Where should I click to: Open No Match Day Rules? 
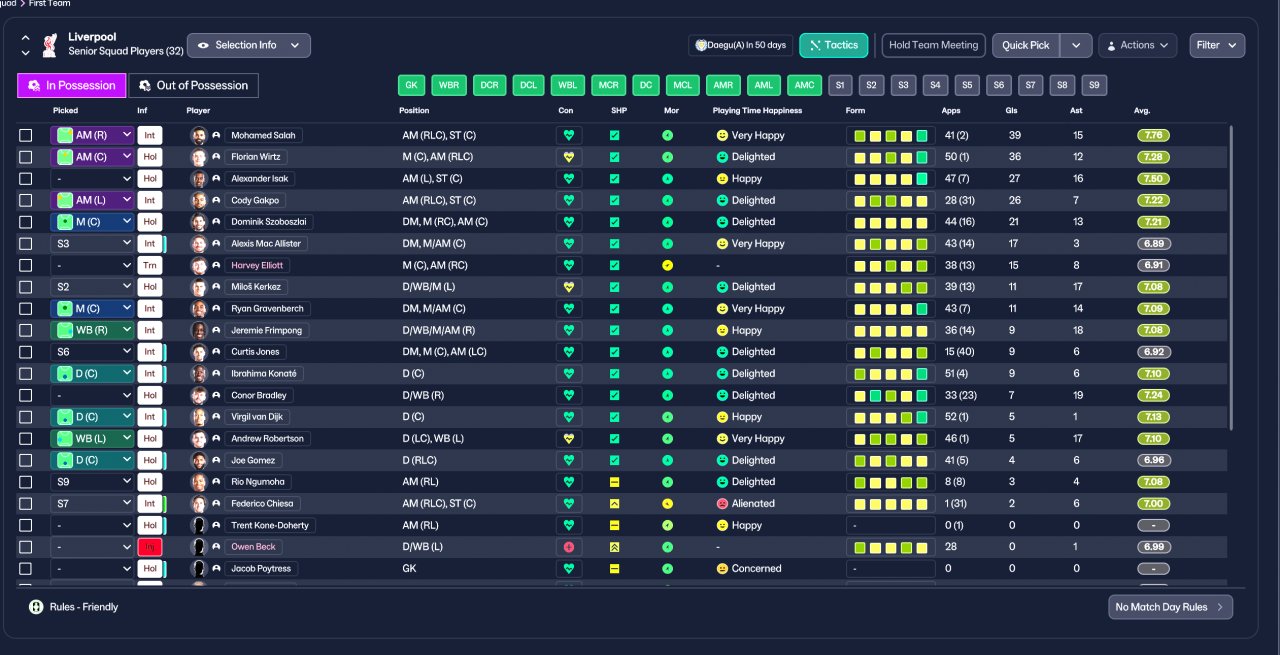pos(1170,607)
